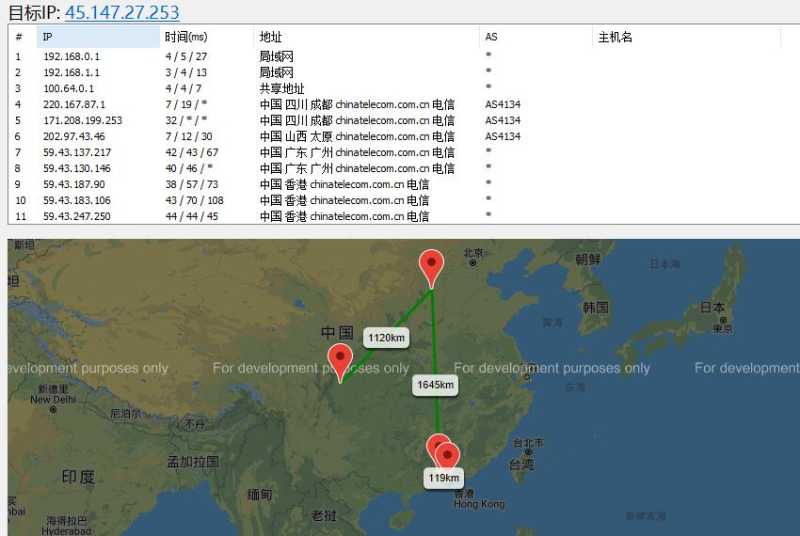Select hop row with IP 59.43.187.90

403,184
